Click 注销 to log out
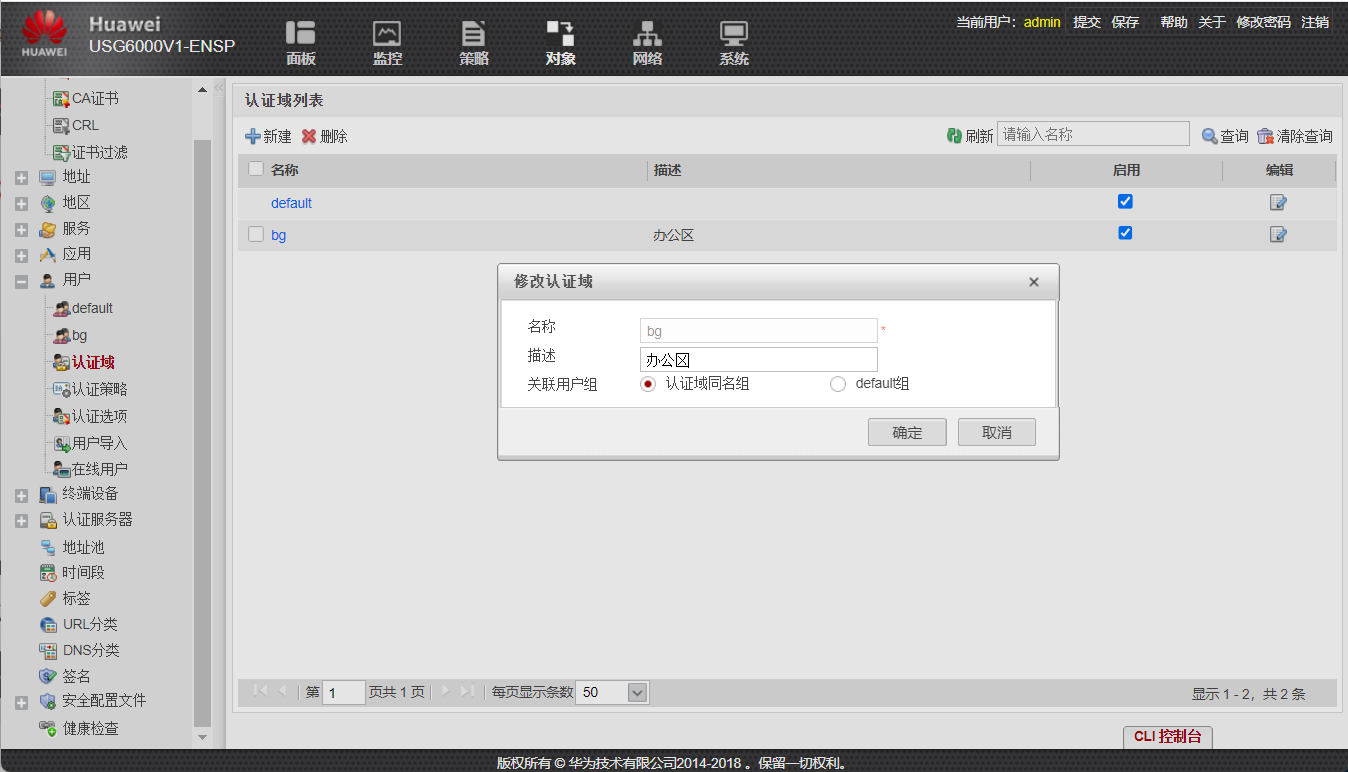1348x772 pixels. pyautogui.click(x=1315, y=22)
